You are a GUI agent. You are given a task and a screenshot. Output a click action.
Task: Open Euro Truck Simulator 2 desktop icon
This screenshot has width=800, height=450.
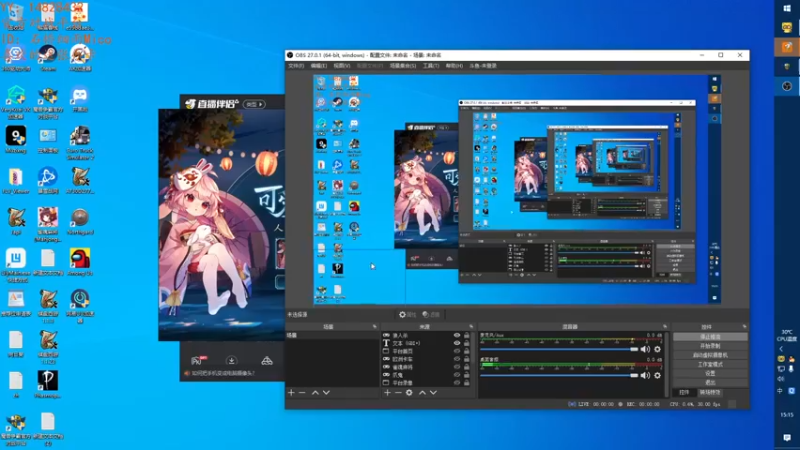80,143
